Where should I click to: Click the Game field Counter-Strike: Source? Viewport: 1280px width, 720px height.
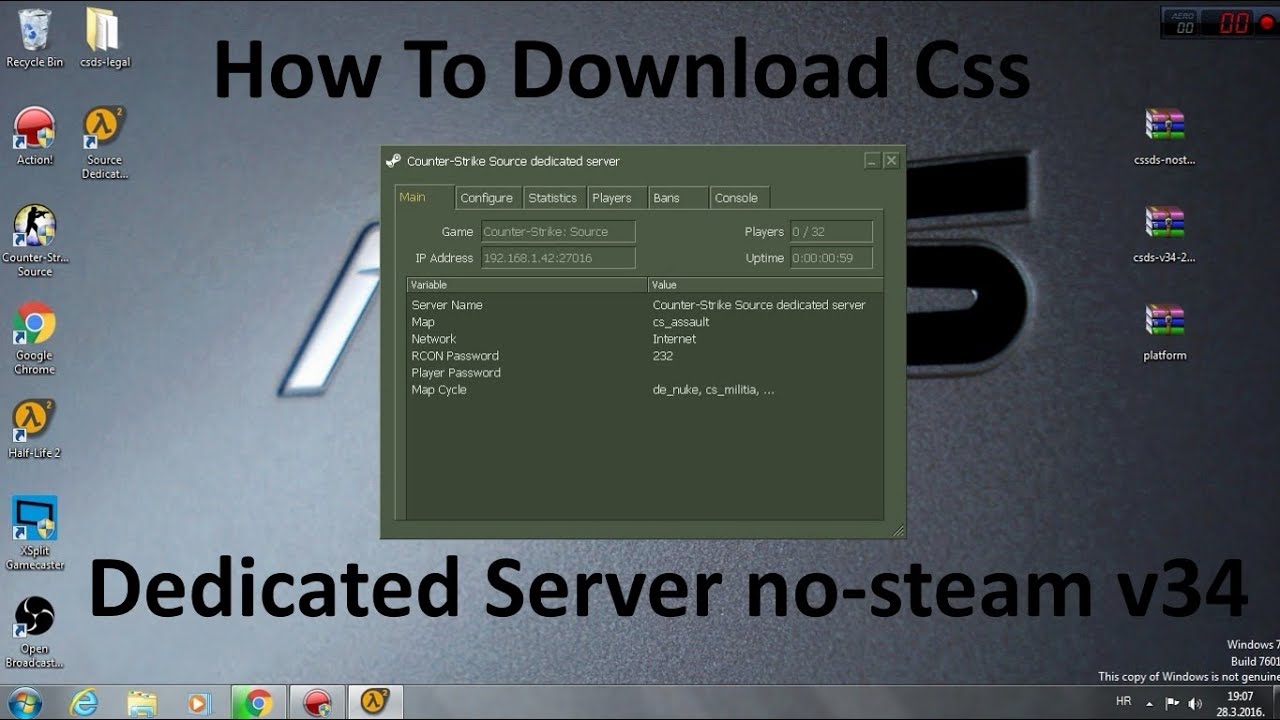(558, 232)
